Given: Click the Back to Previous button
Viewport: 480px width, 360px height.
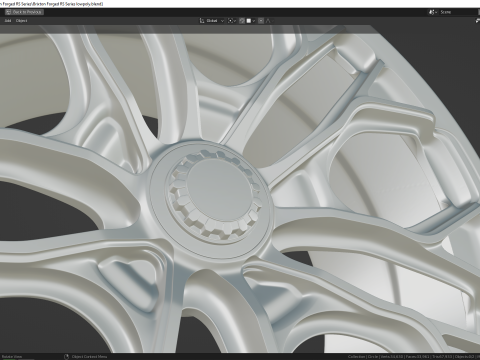Looking at the screenshot, I should (24, 12).
